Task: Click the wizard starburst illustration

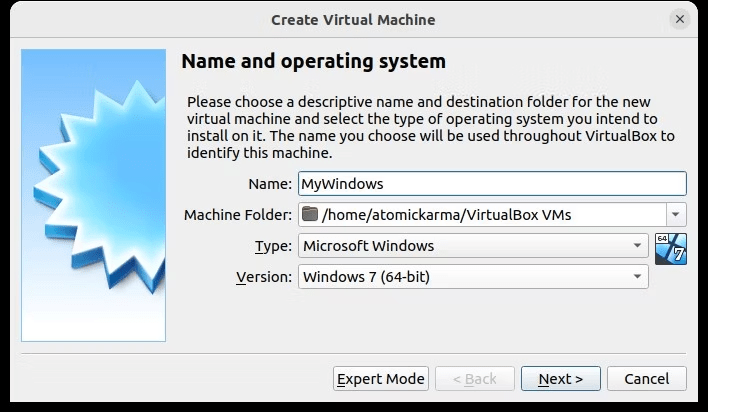Action: point(94,195)
